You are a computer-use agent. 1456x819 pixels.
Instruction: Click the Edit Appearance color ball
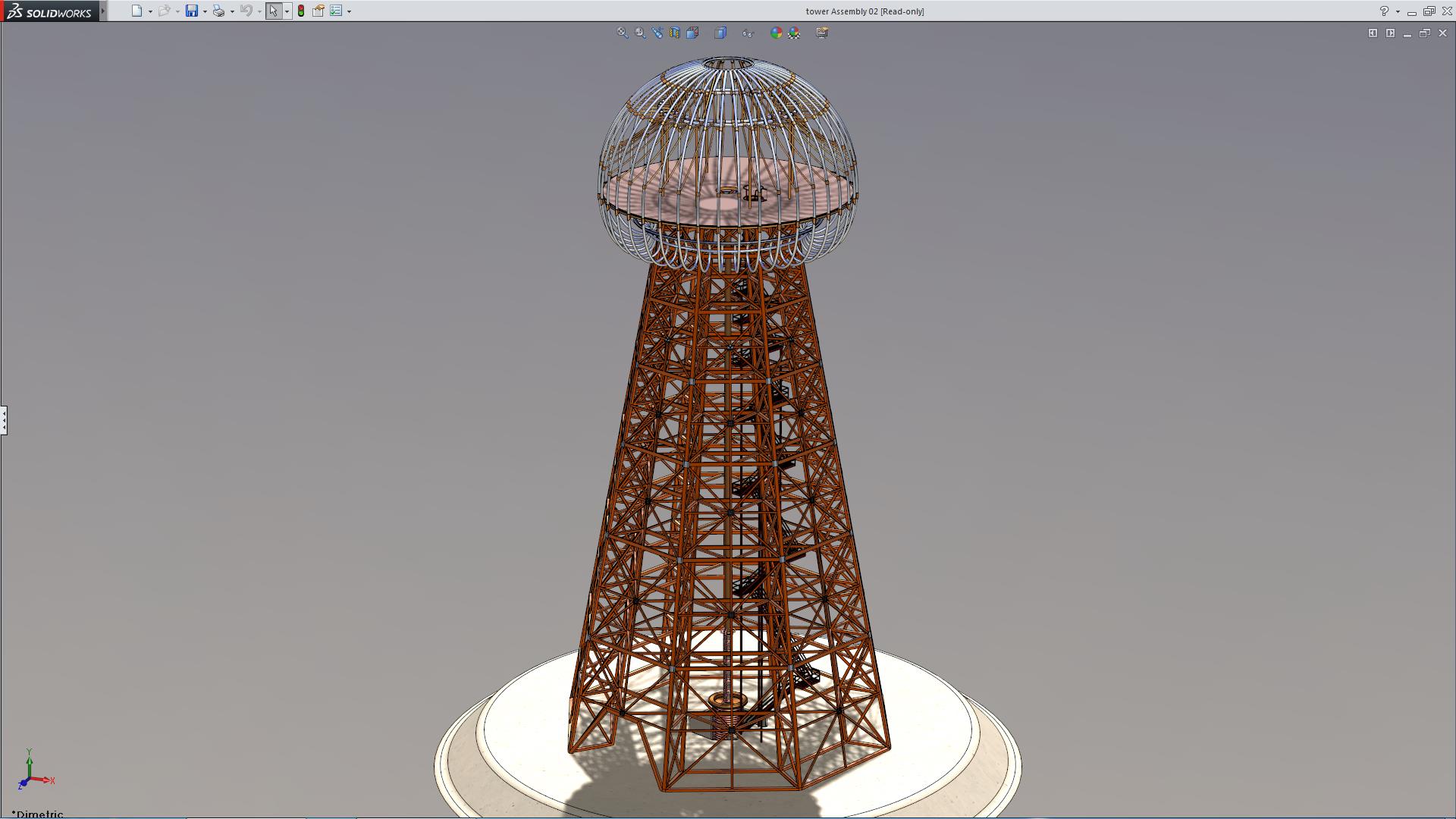776,33
